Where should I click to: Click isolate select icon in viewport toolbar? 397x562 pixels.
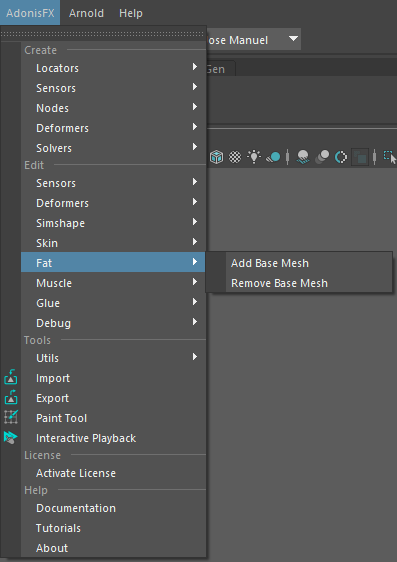click(x=390, y=157)
